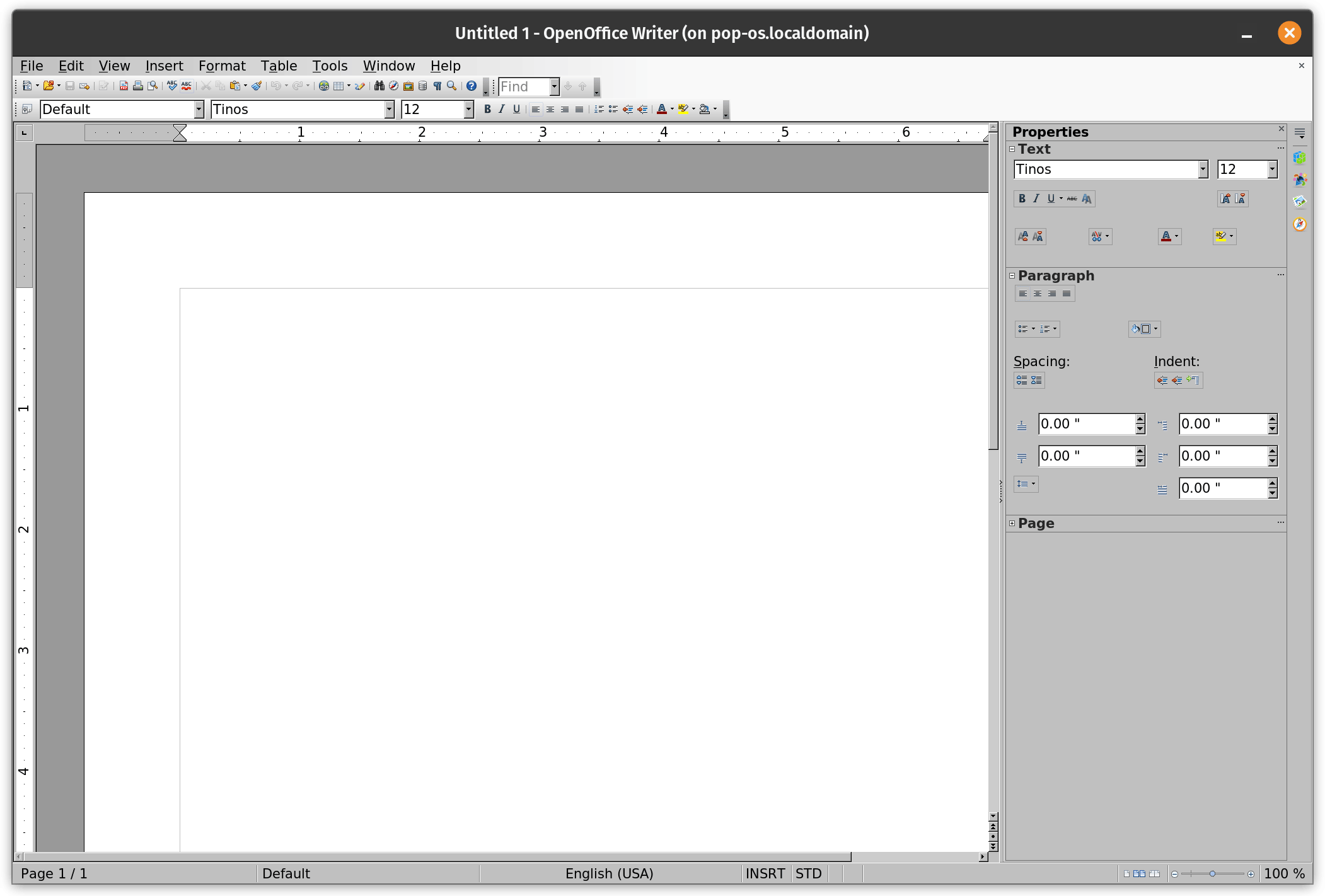Open the Insert menu
Screen dimensions: 1325x896
pyautogui.click(x=164, y=65)
